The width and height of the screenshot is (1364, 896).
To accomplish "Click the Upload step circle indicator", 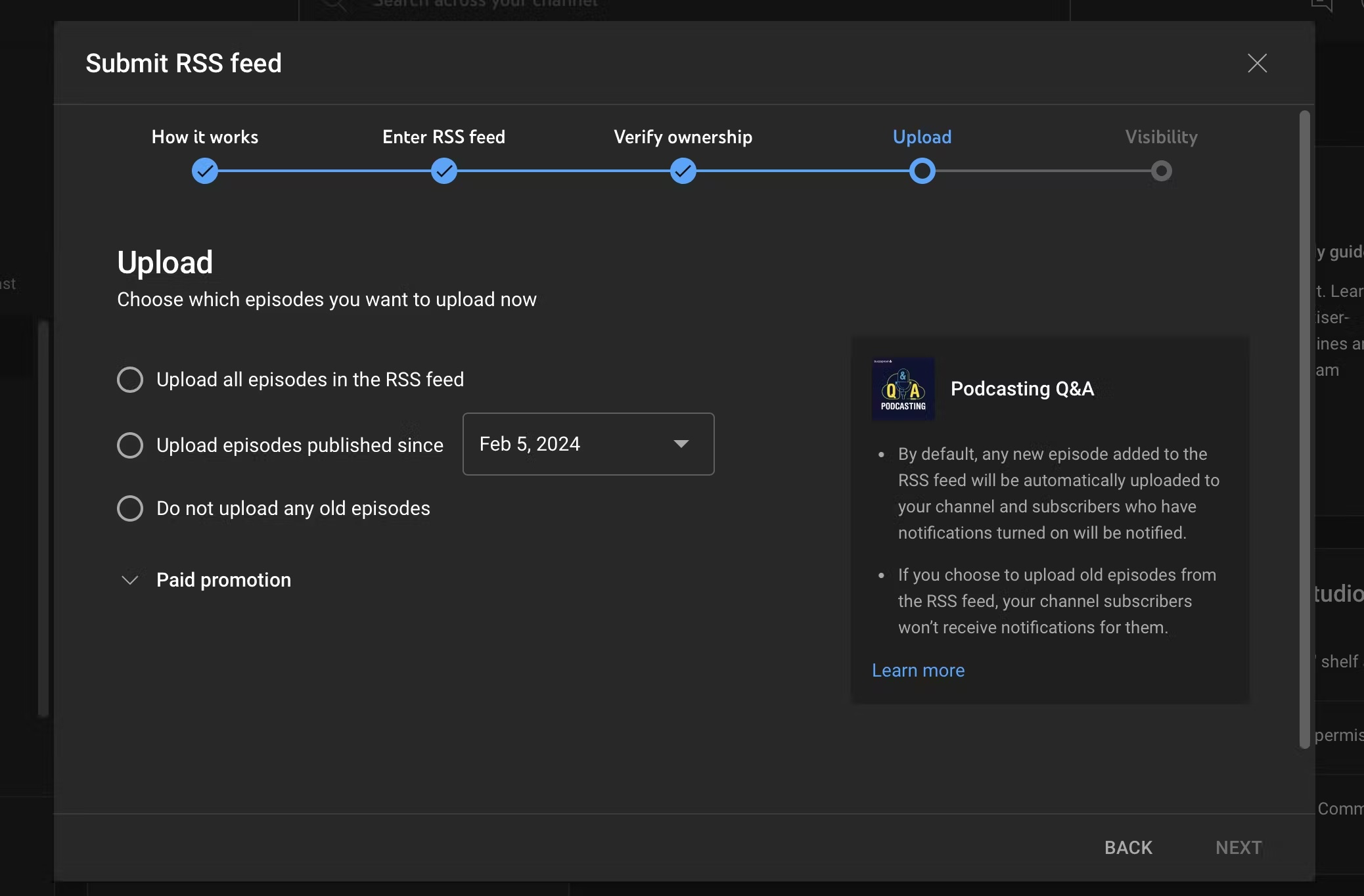I will point(922,171).
